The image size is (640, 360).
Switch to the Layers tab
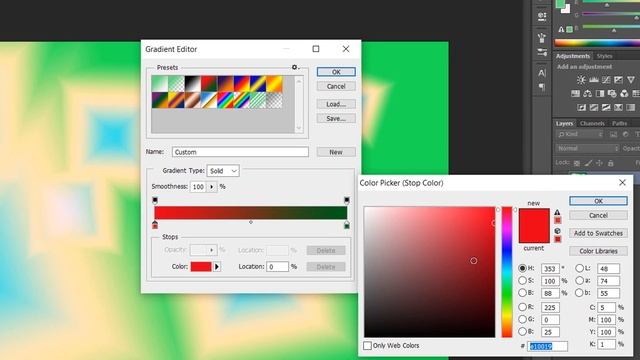[564, 123]
